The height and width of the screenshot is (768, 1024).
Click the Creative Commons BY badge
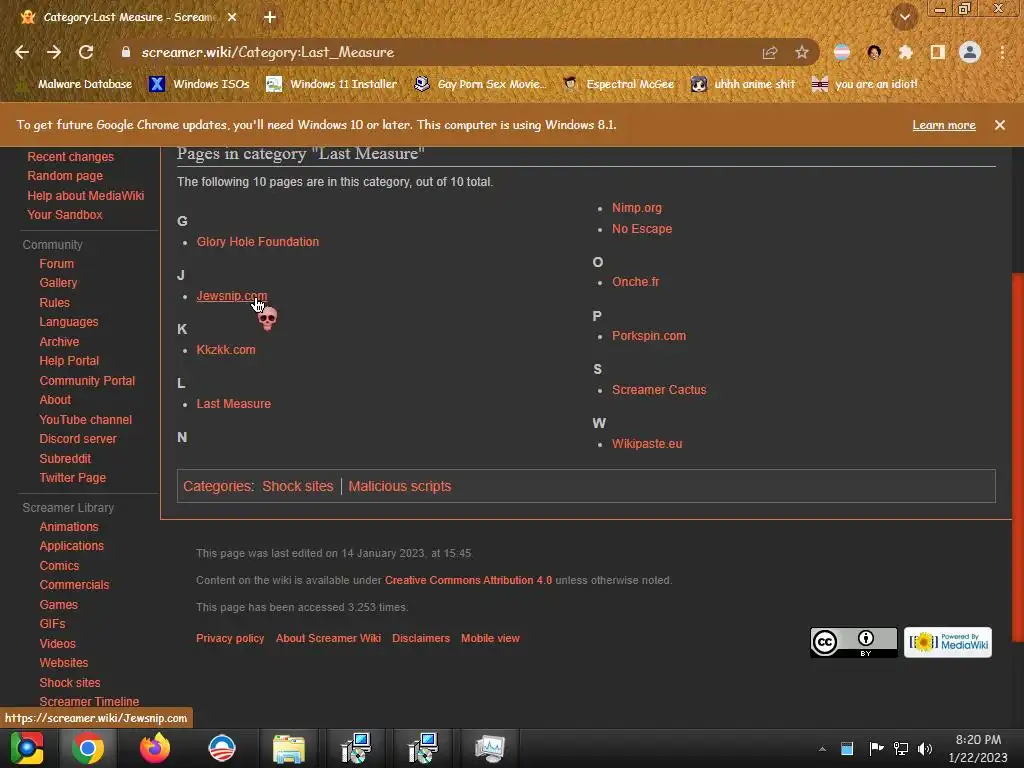854,643
